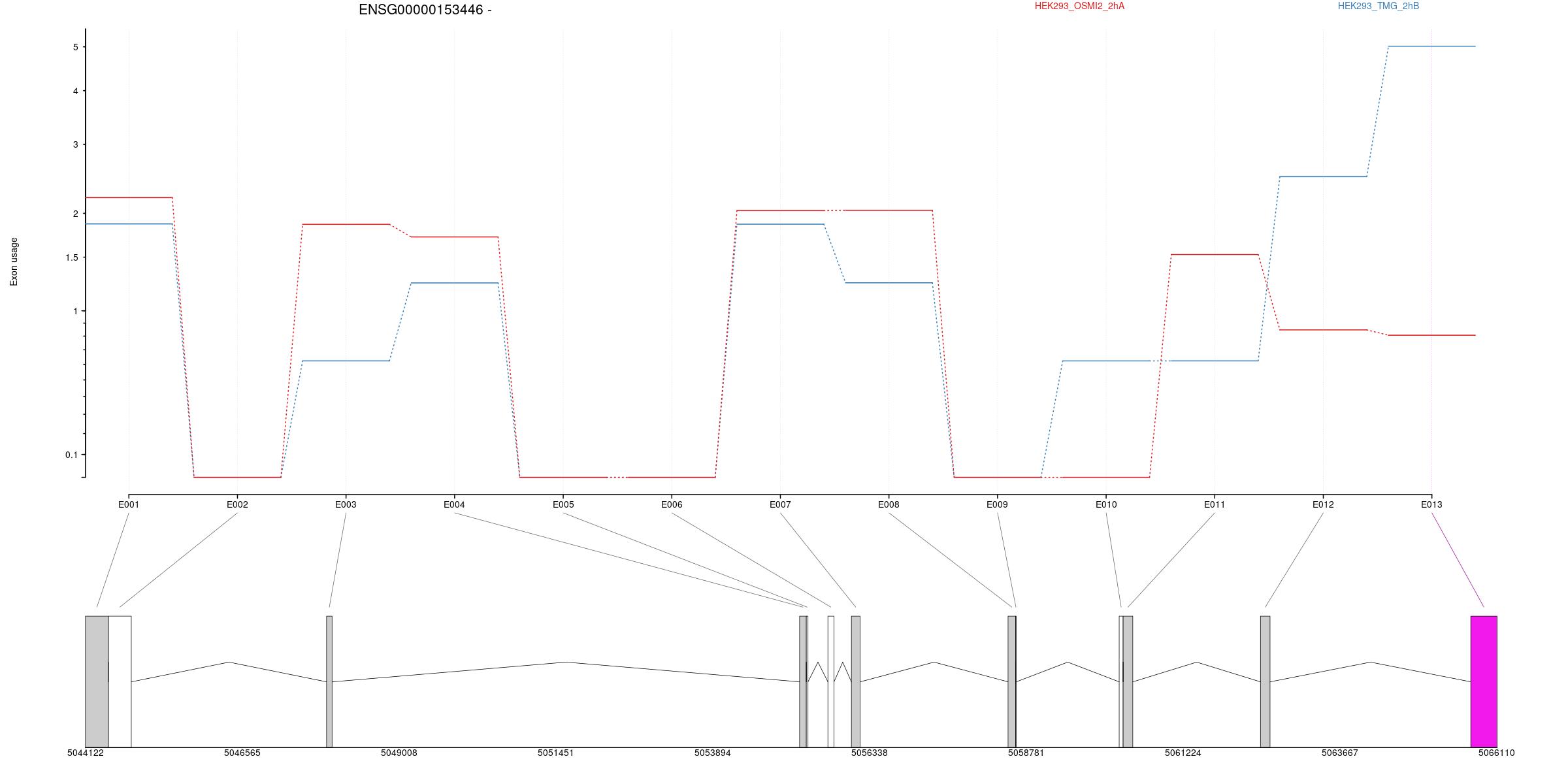Screen dimensions: 1568x784
Task: Click y-axis tick value 3
Action: coord(76,145)
